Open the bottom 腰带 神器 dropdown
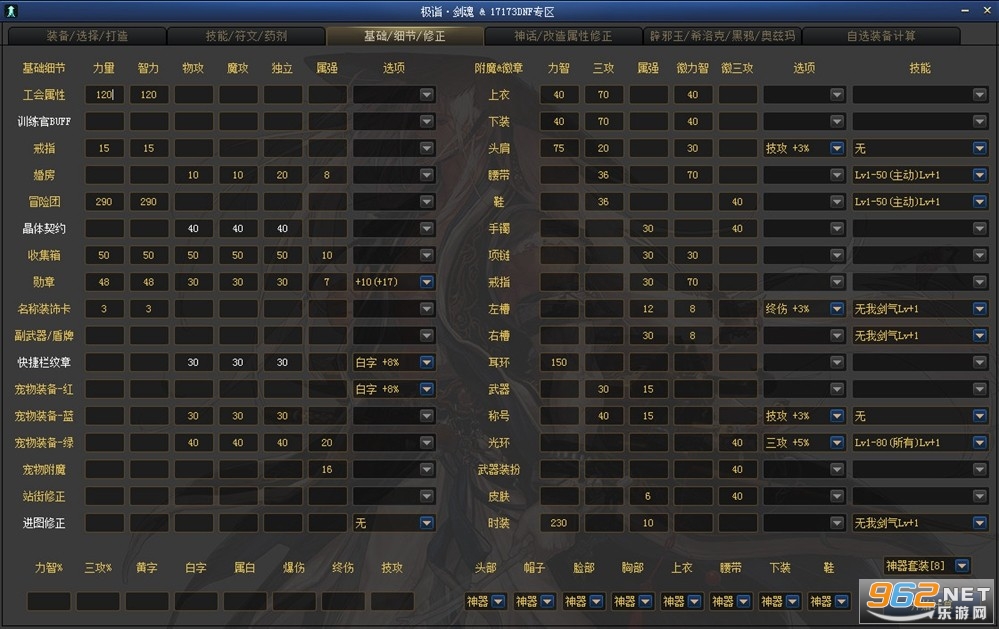Image resolution: width=999 pixels, height=629 pixels. point(744,602)
